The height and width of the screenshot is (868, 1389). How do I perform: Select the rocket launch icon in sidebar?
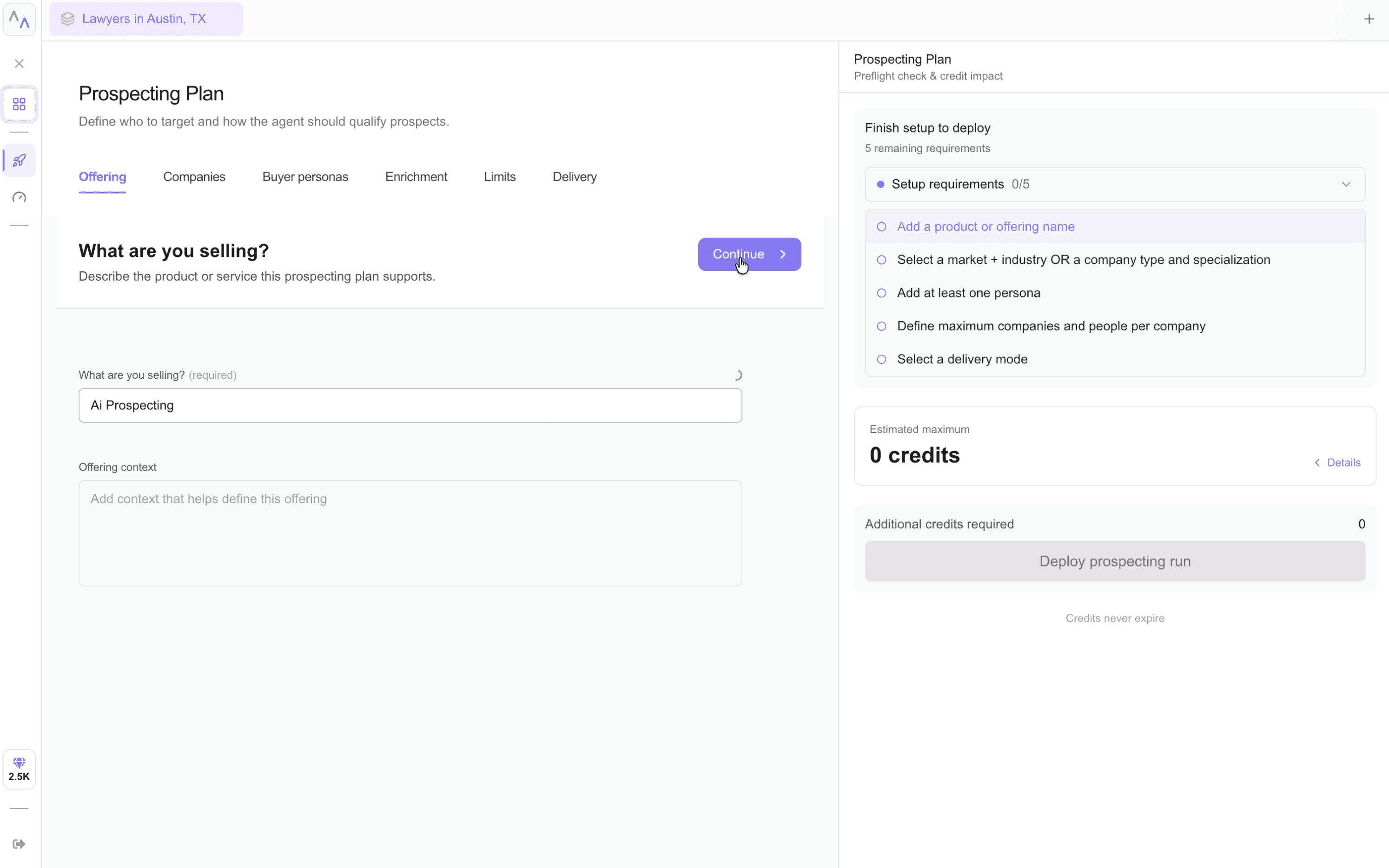pyautogui.click(x=19, y=160)
